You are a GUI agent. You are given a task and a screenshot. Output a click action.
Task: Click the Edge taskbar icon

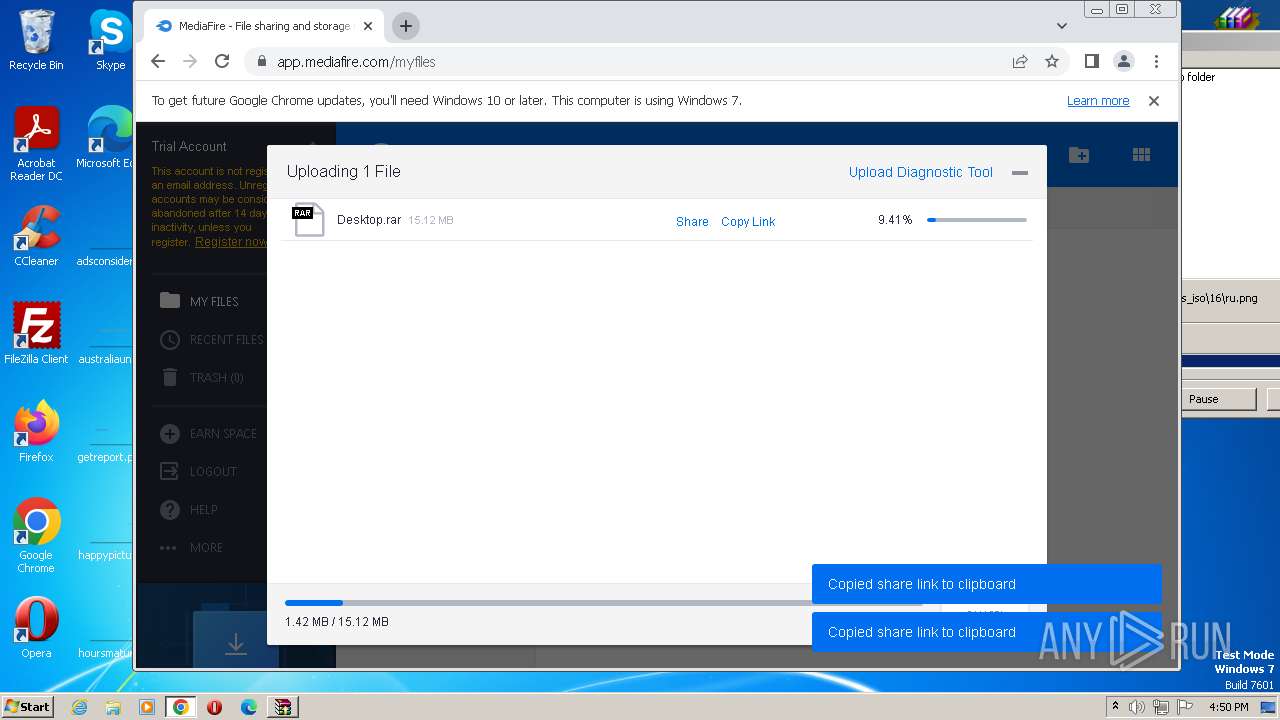[248, 707]
